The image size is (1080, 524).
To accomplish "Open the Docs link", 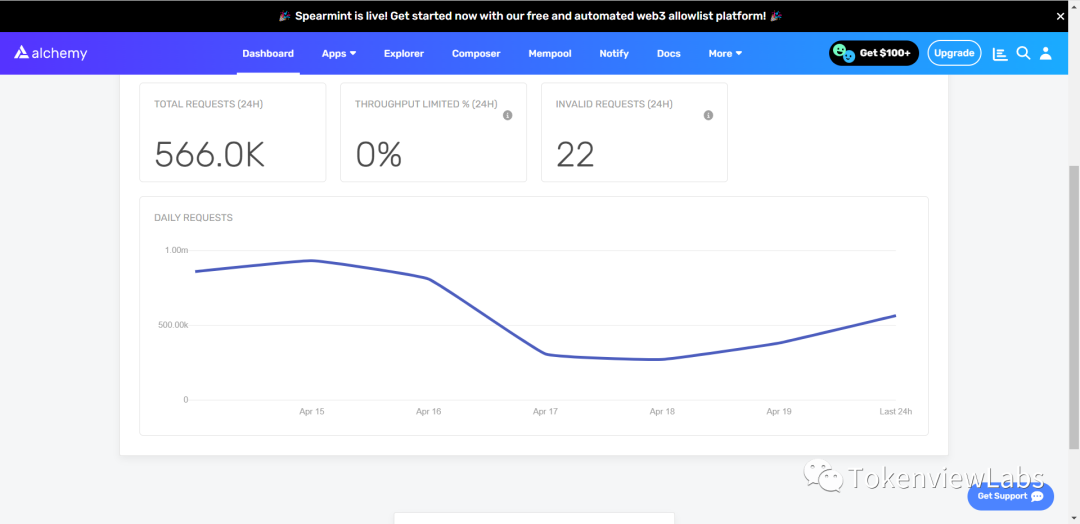I will click(668, 54).
